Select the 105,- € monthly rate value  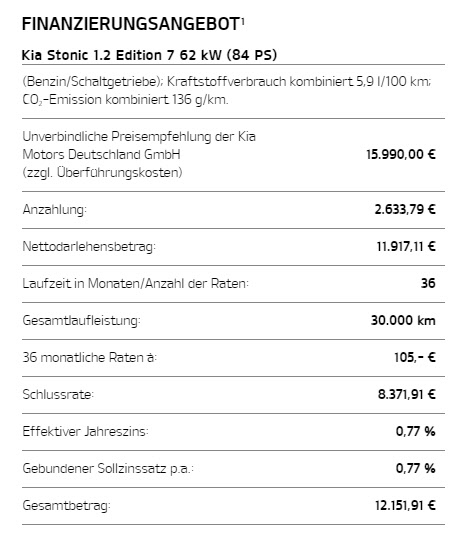(415, 357)
